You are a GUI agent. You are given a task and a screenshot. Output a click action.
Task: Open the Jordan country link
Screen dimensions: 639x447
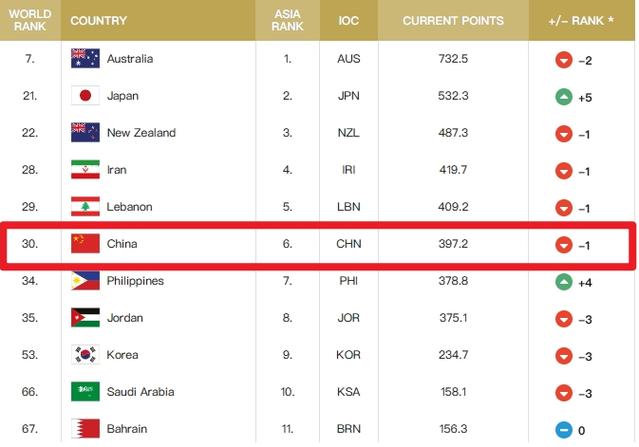[x=125, y=318]
